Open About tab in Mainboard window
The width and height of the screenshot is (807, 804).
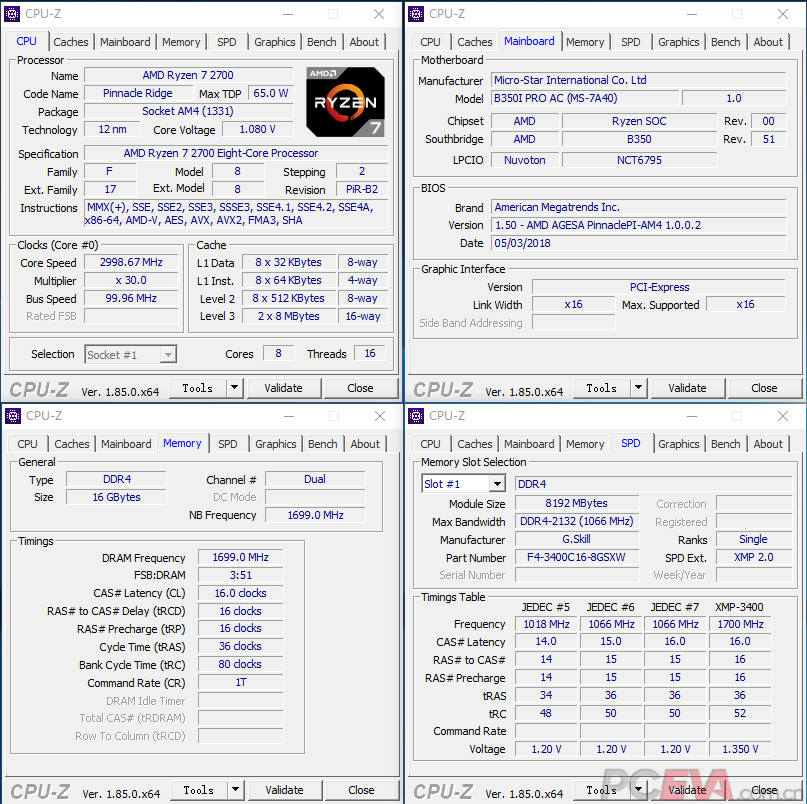[768, 42]
